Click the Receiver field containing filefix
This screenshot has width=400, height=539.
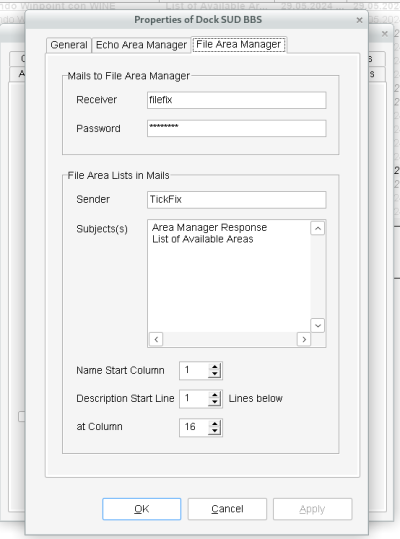click(236, 100)
